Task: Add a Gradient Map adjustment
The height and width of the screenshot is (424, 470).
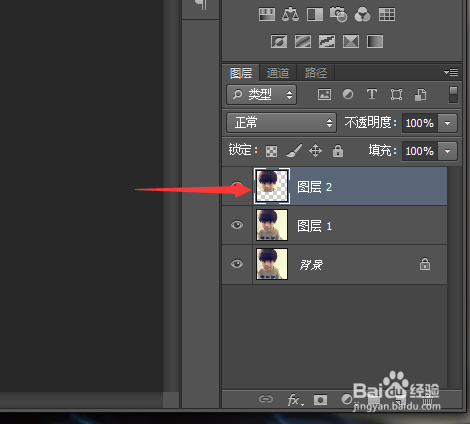Action: click(375, 42)
